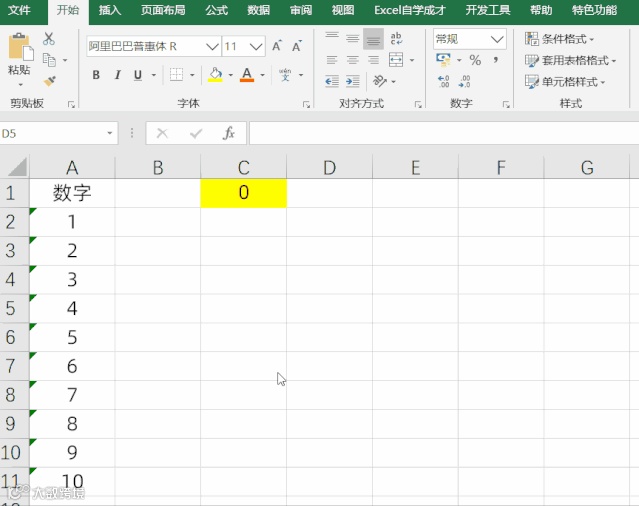
Task: Apply percent style
Action: click(475, 60)
